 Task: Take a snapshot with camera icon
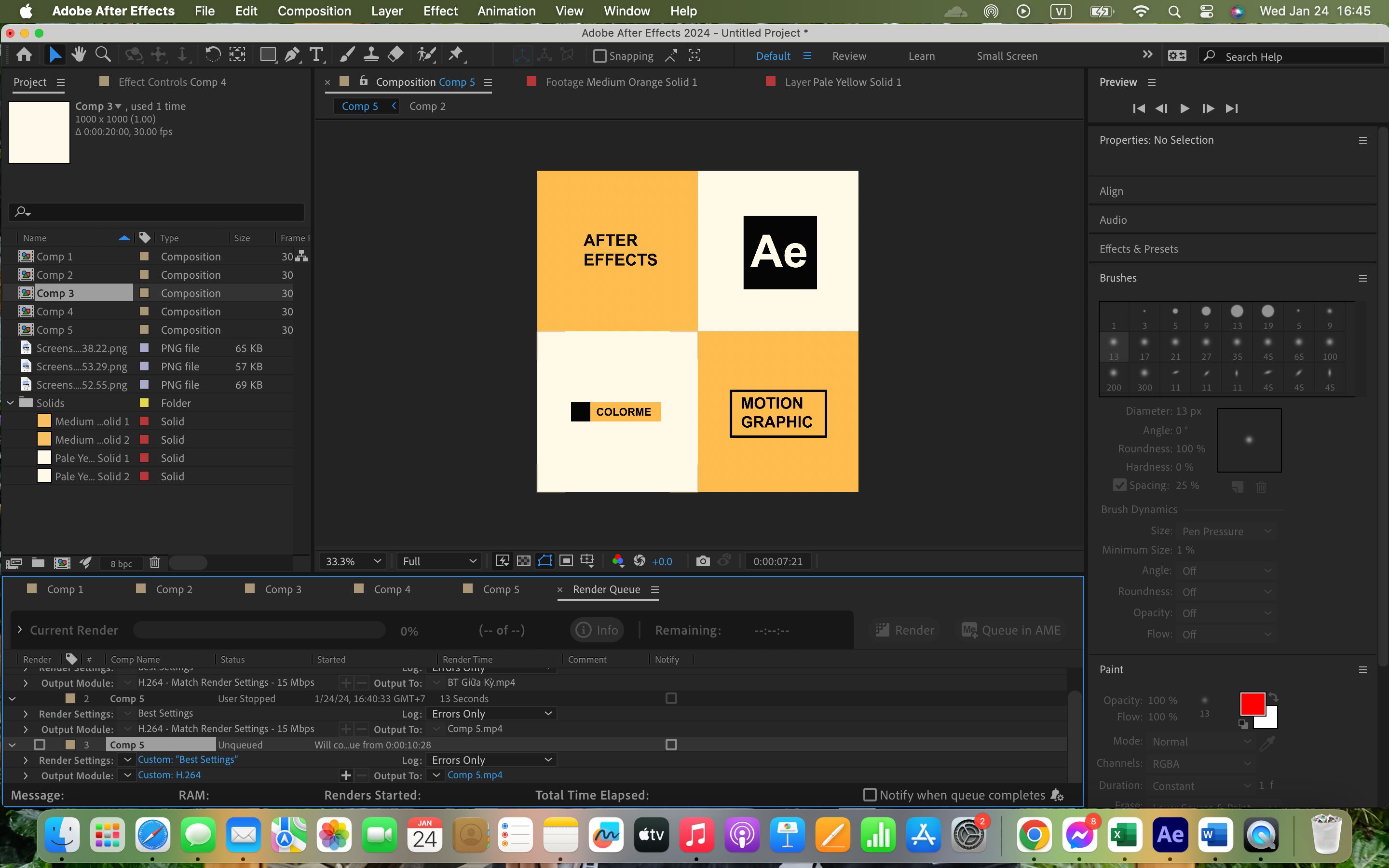coord(703,561)
